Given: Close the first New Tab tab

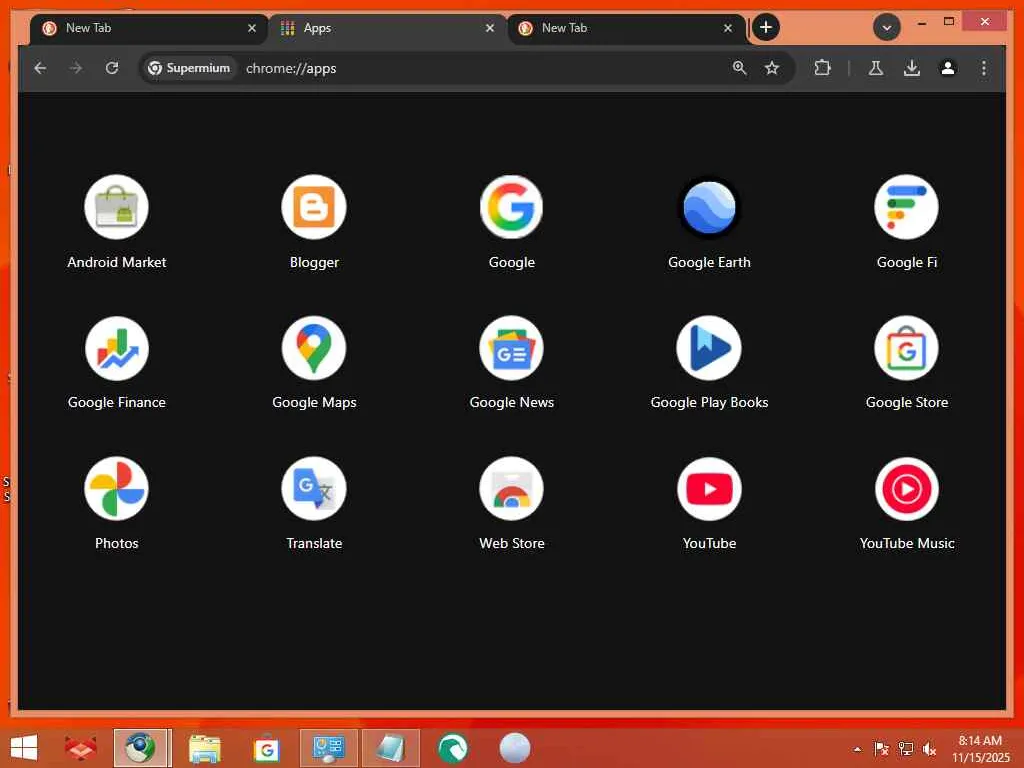Looking at the screenshot, I should [x=252, y=28].
